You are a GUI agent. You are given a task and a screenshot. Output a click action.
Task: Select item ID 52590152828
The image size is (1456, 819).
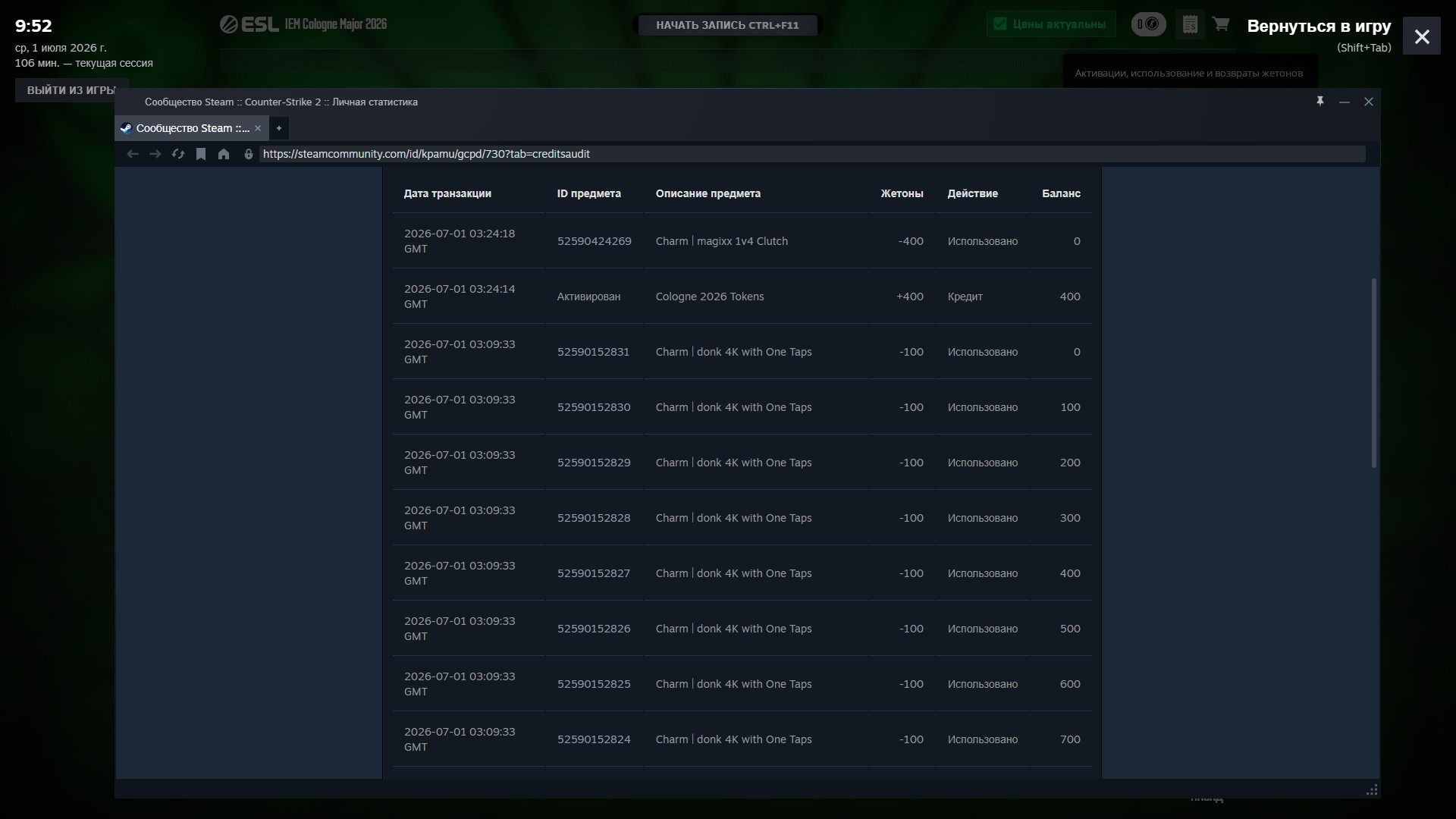(x=594, y=518)
